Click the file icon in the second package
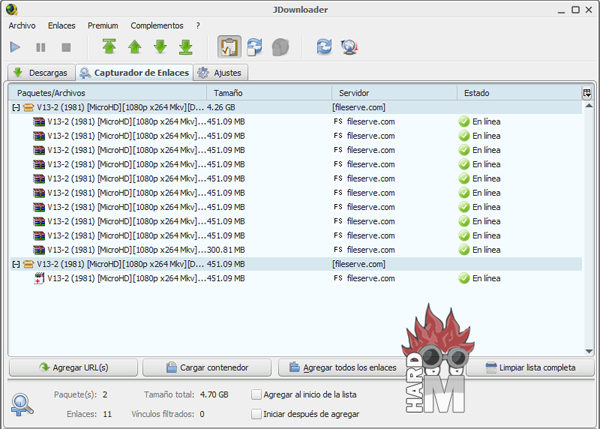The image size is (600, 429). point(39,278)
